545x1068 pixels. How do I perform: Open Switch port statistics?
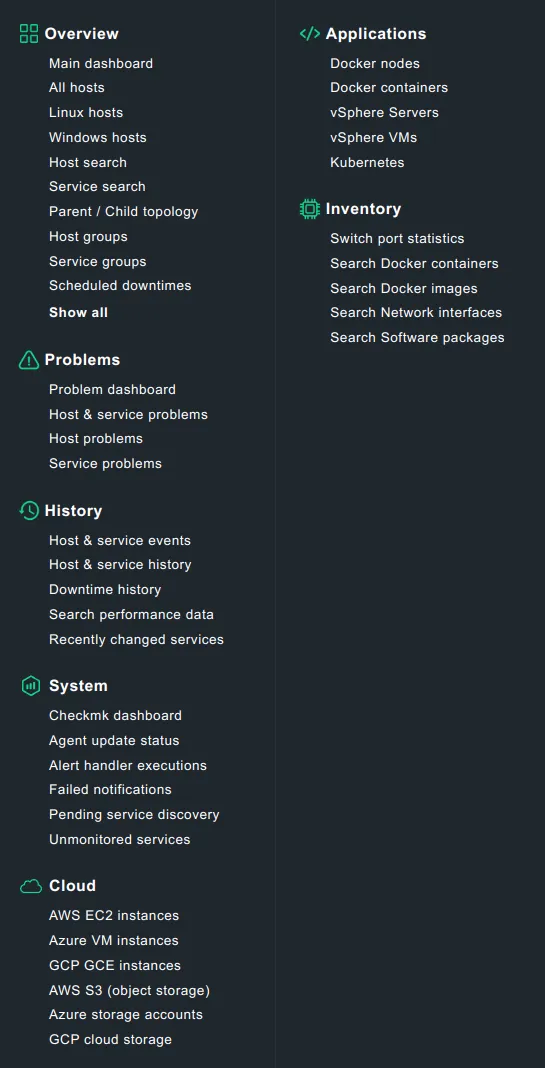point(397,238)
